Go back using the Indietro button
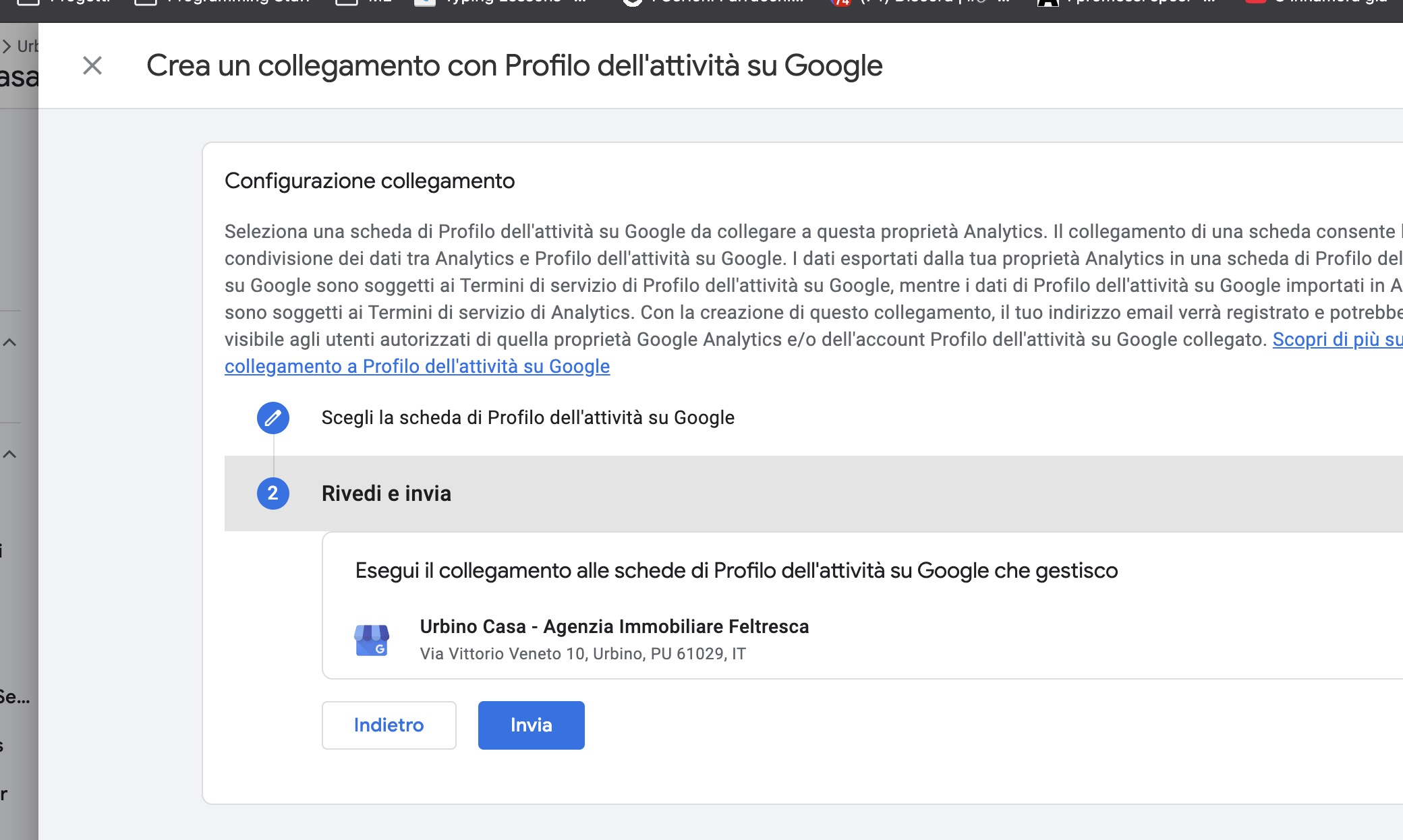 tap(389, 725)
